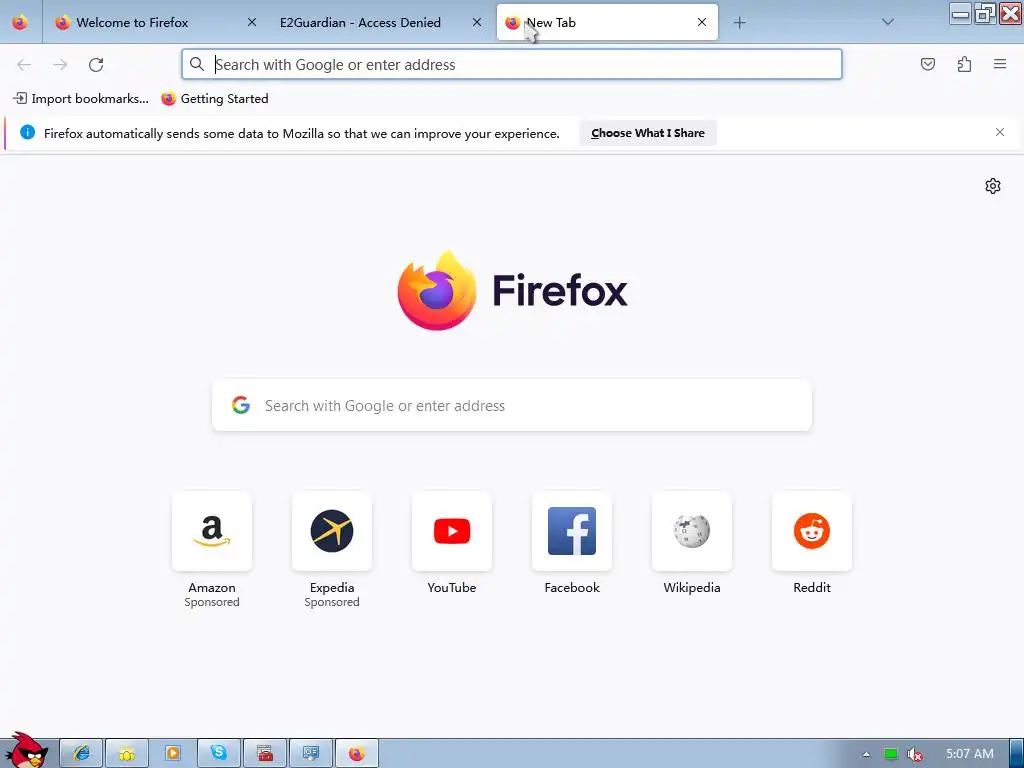Select the New Tab tab

click(607, 22)
